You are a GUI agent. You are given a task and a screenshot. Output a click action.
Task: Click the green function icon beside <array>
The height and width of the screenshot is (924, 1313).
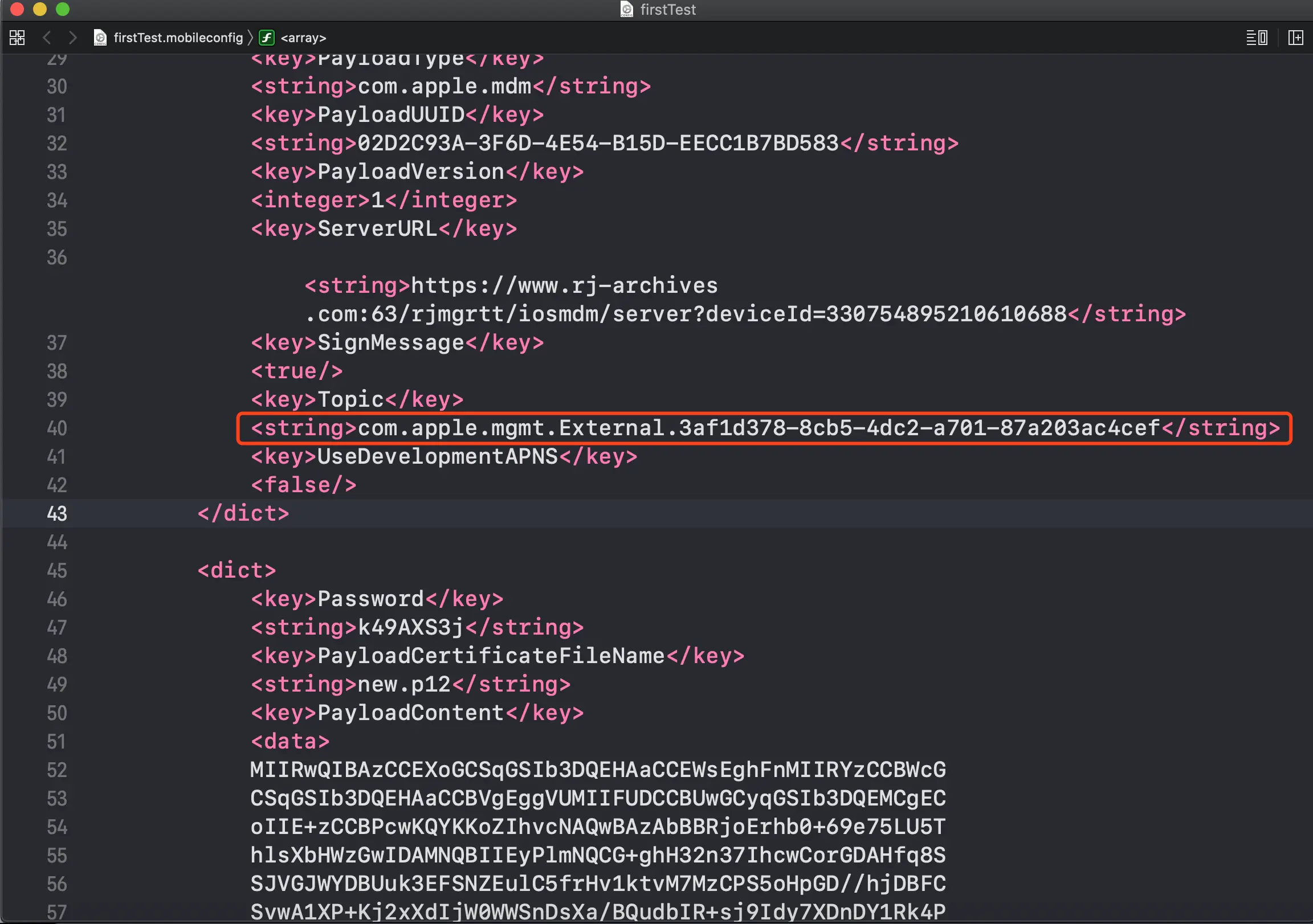coord(267,38)
